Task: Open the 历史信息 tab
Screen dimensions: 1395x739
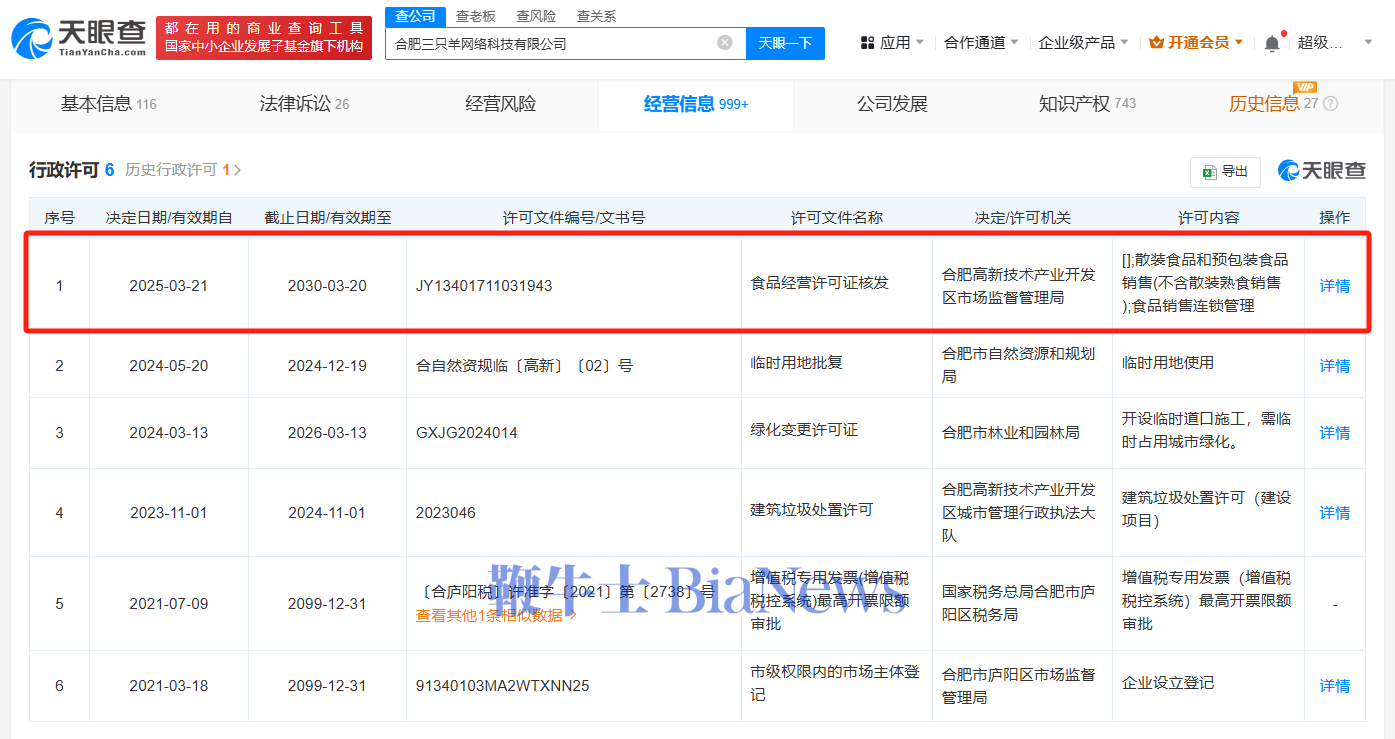Action: pyautogui.click(x=1264, y=104)
